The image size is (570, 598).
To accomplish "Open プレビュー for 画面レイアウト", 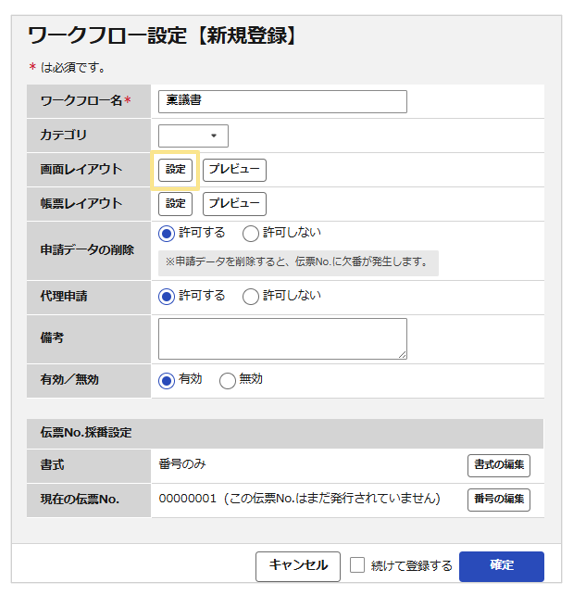I will coord(234,170).
